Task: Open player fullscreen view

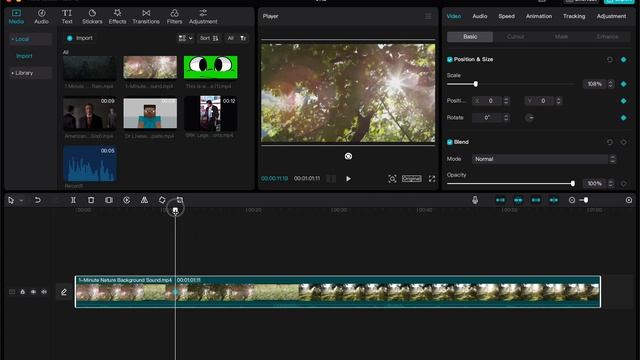Action: point(432,179)
